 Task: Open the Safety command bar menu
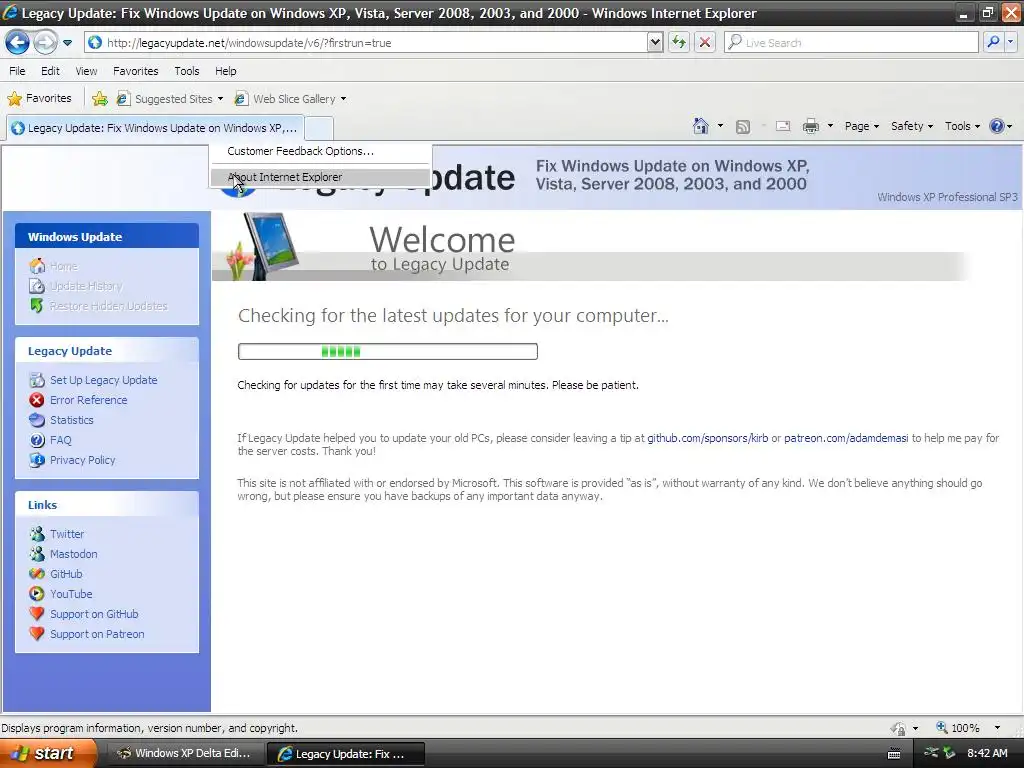click(912, 126)
